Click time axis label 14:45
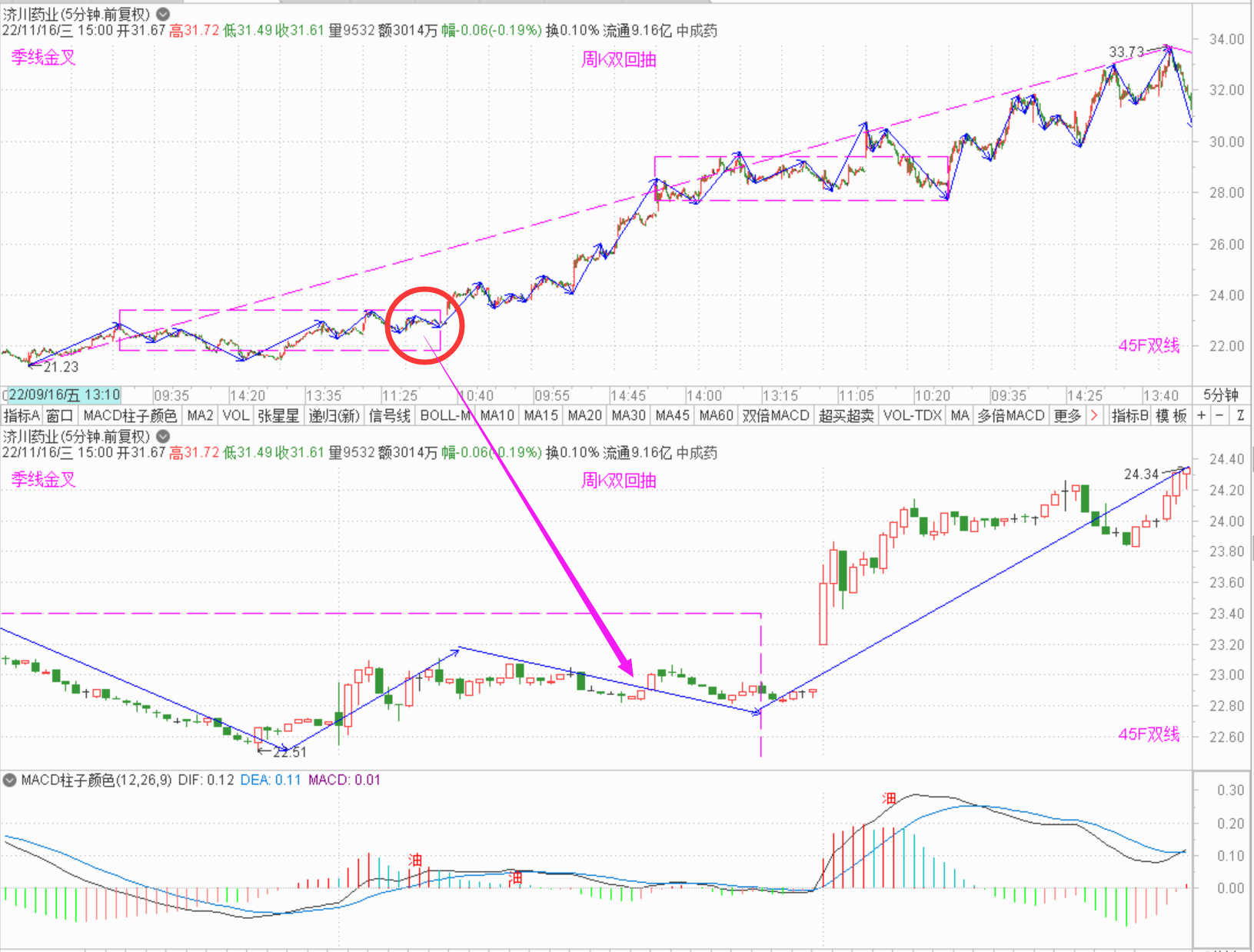1254x952 pixels. point(628,395)
